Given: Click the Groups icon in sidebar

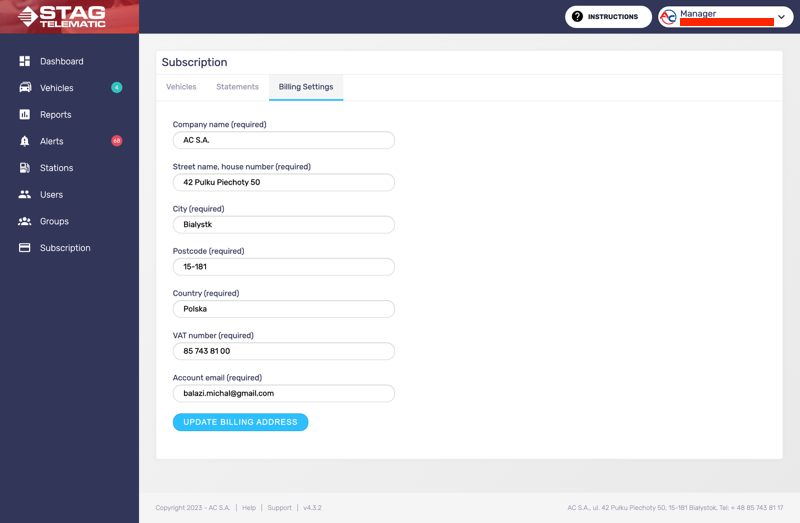Looking at the screenshot, I should (x=24, y=221).
